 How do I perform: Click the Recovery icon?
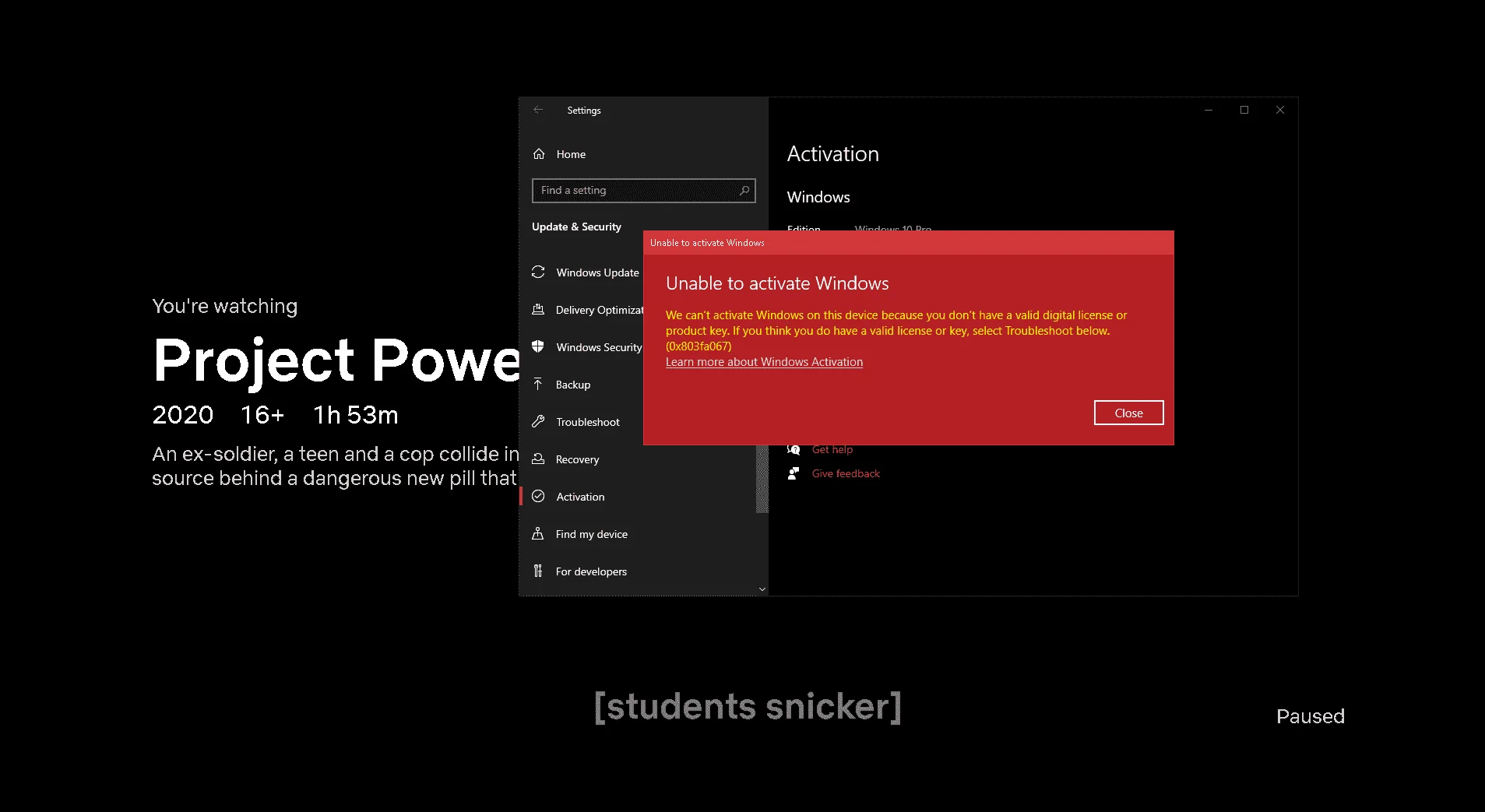(x=538, y=459)
